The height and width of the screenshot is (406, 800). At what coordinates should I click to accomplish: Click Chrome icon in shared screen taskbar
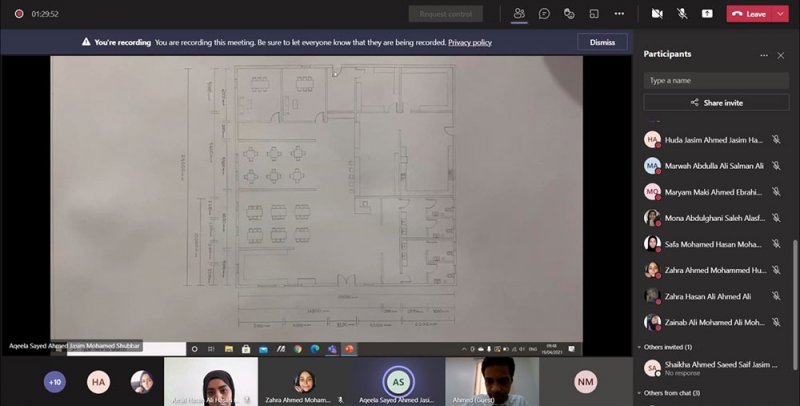297,349
